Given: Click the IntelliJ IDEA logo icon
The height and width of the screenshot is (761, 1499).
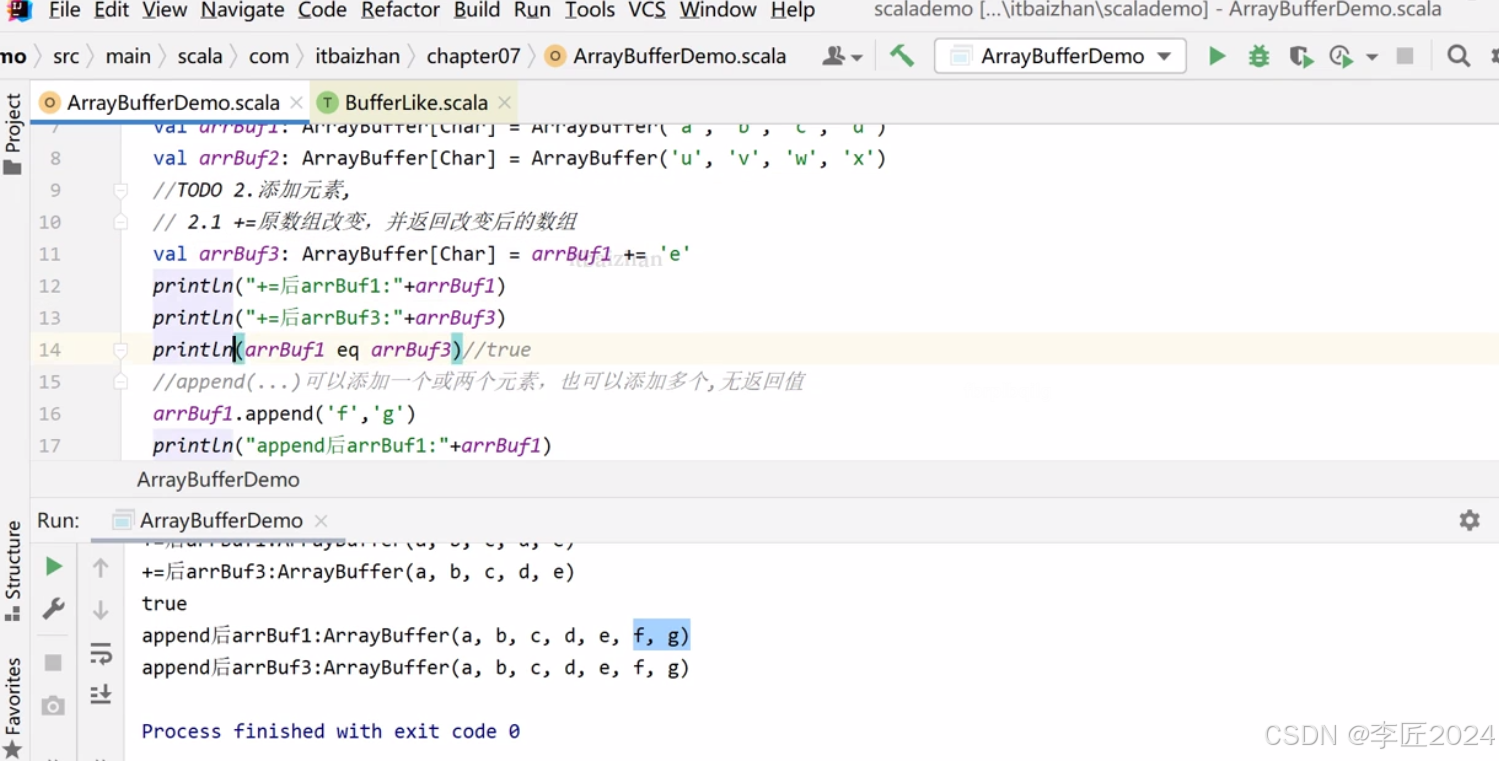Looking at the screenshot, I should click(x=16, y=10).
